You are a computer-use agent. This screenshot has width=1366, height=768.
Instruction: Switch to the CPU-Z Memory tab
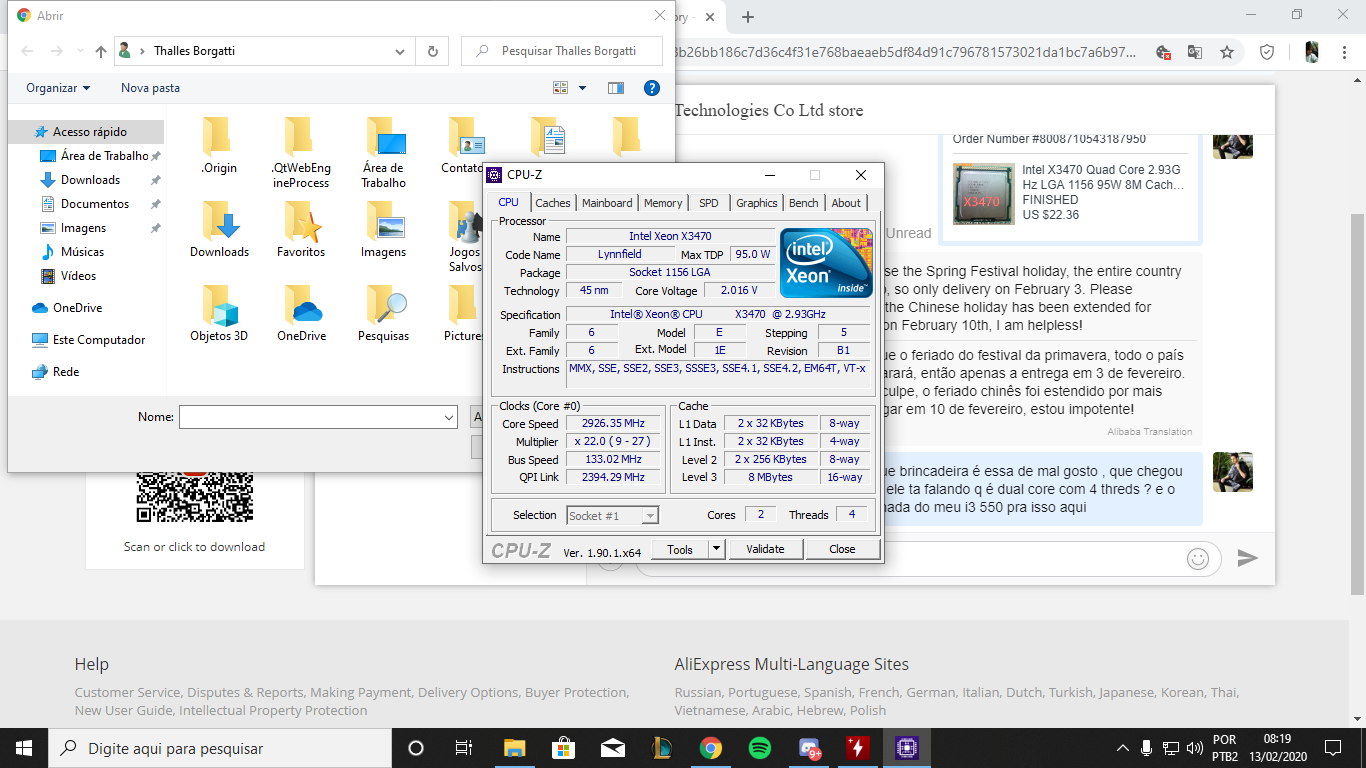[x=663, y=203]
